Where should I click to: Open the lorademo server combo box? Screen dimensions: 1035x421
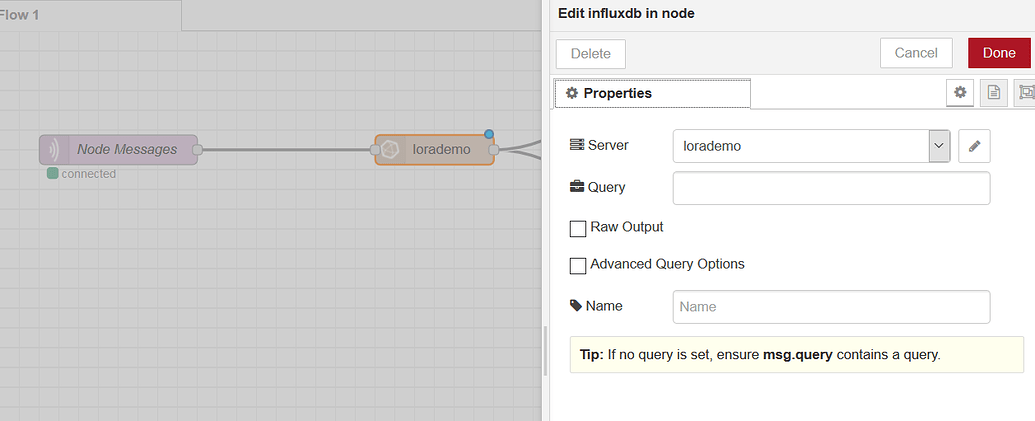coord(811,146)
